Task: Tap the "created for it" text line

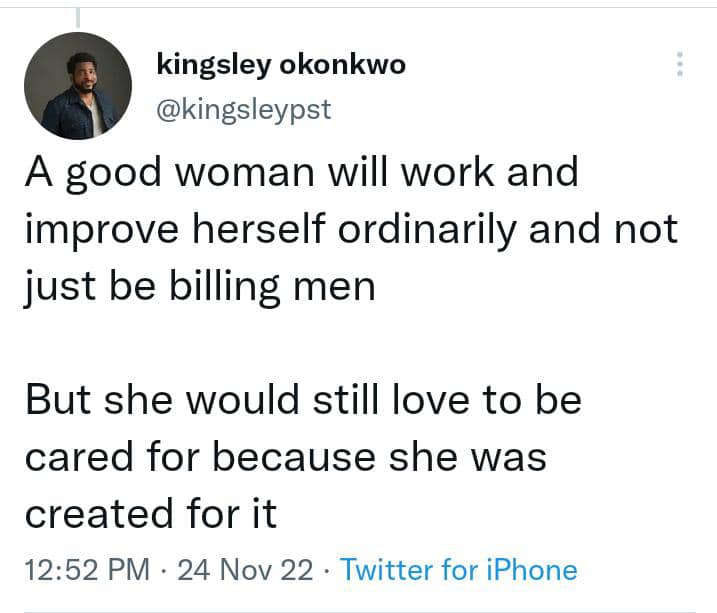Action: [150, 514]
